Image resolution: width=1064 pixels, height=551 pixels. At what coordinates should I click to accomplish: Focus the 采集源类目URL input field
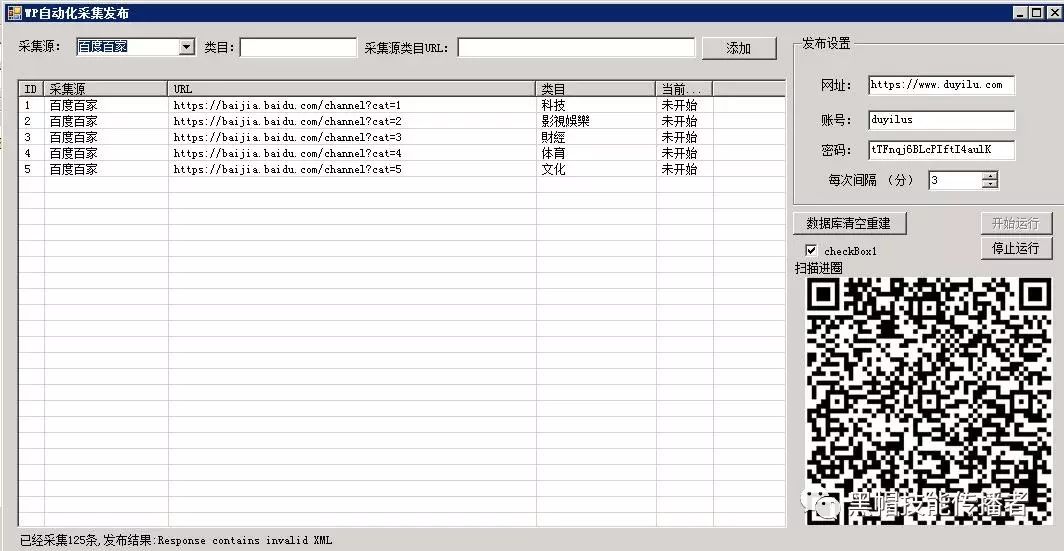pyautogui.click(x=576, y=48)
